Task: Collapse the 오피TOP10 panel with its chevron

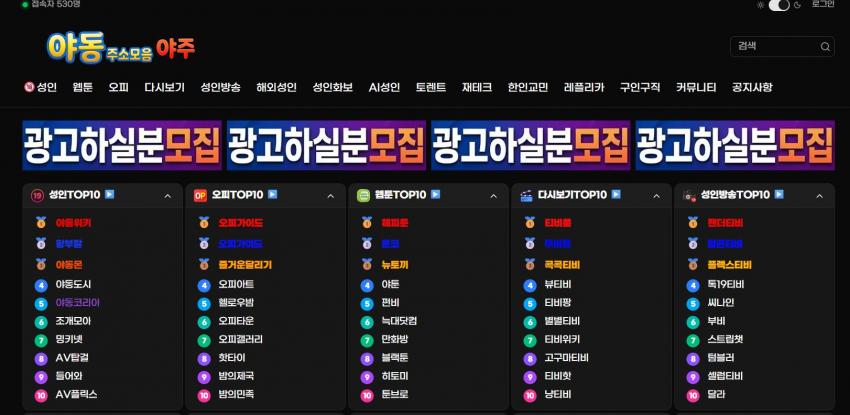Action: 330,197
